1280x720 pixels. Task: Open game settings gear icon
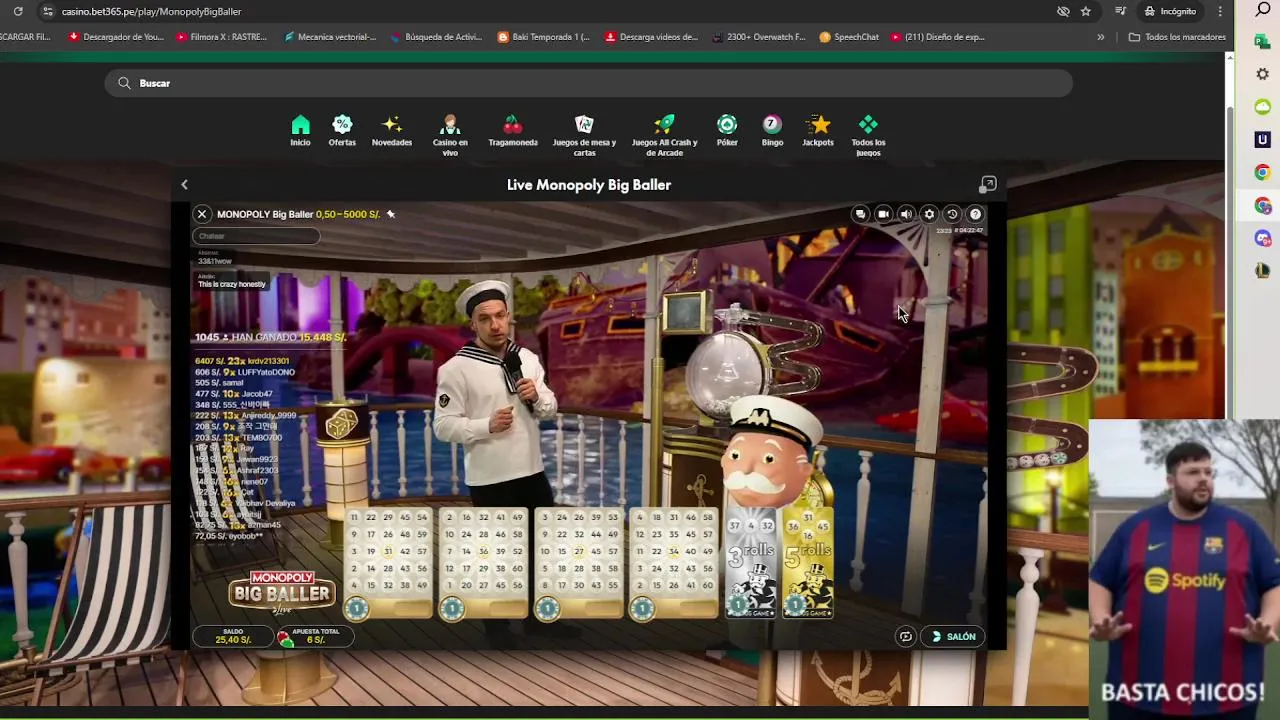click(x=929, y=214)
